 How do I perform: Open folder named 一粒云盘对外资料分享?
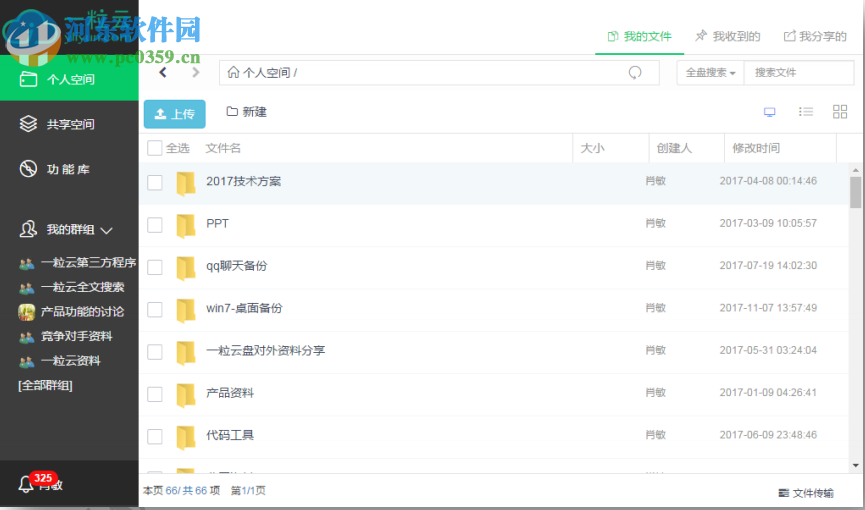tap(265, 350)
